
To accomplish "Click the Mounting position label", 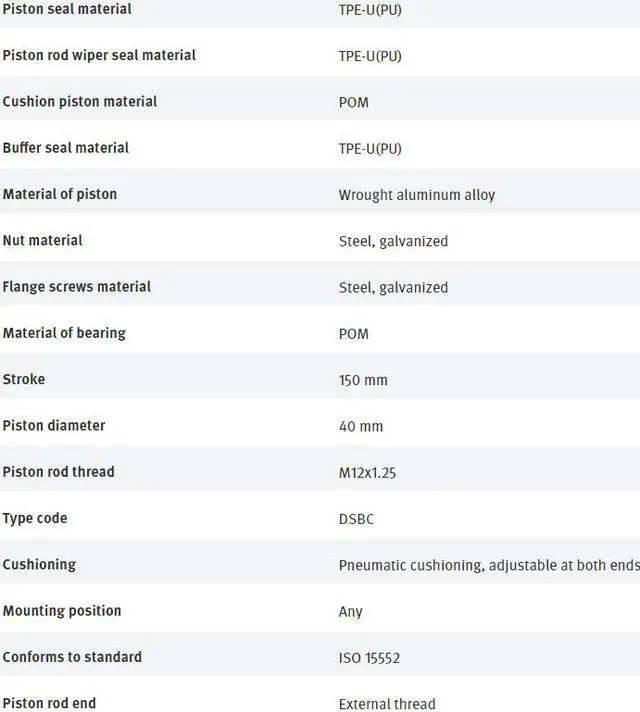I will click(62, 610).
